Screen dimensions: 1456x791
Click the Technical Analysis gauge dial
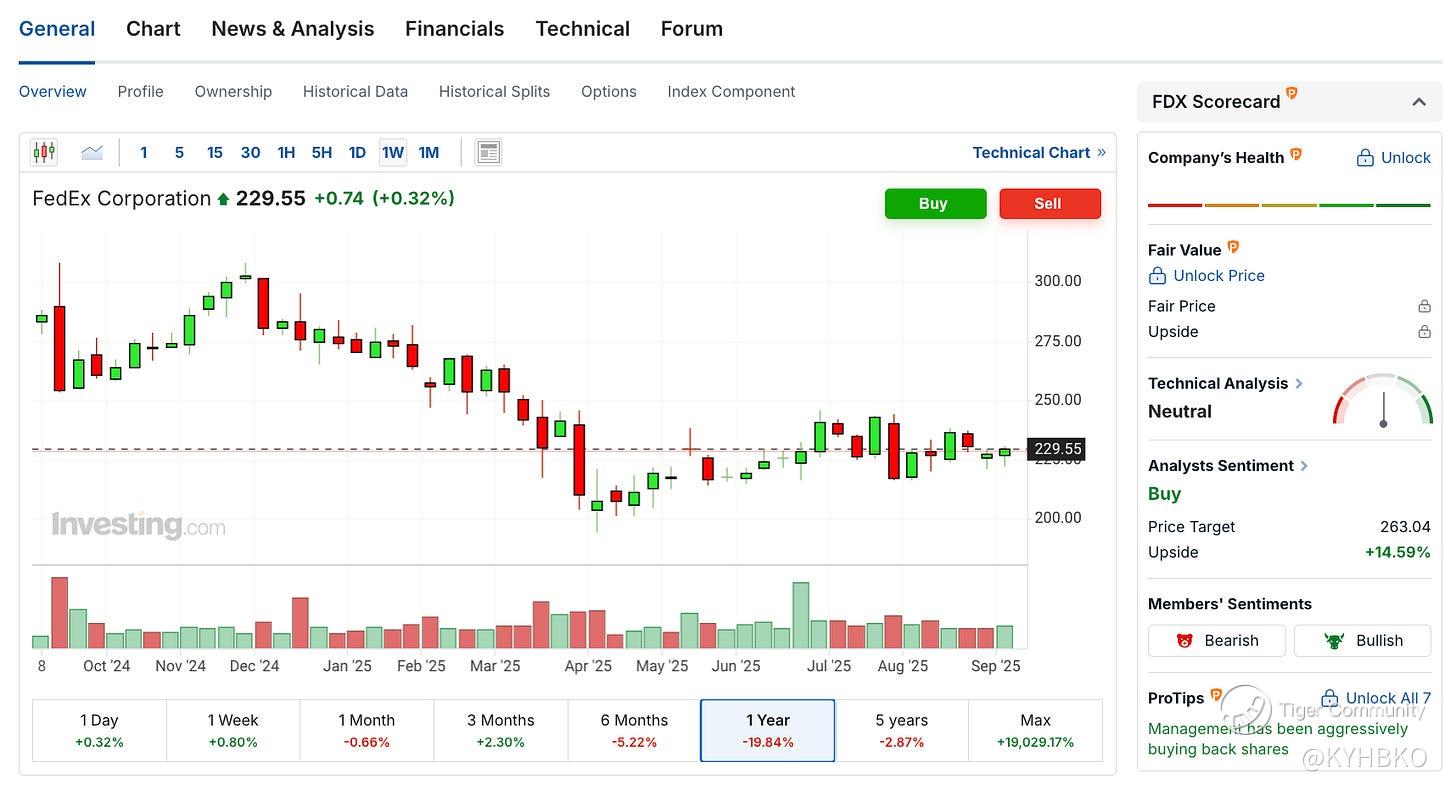(x=1383, y=402)
